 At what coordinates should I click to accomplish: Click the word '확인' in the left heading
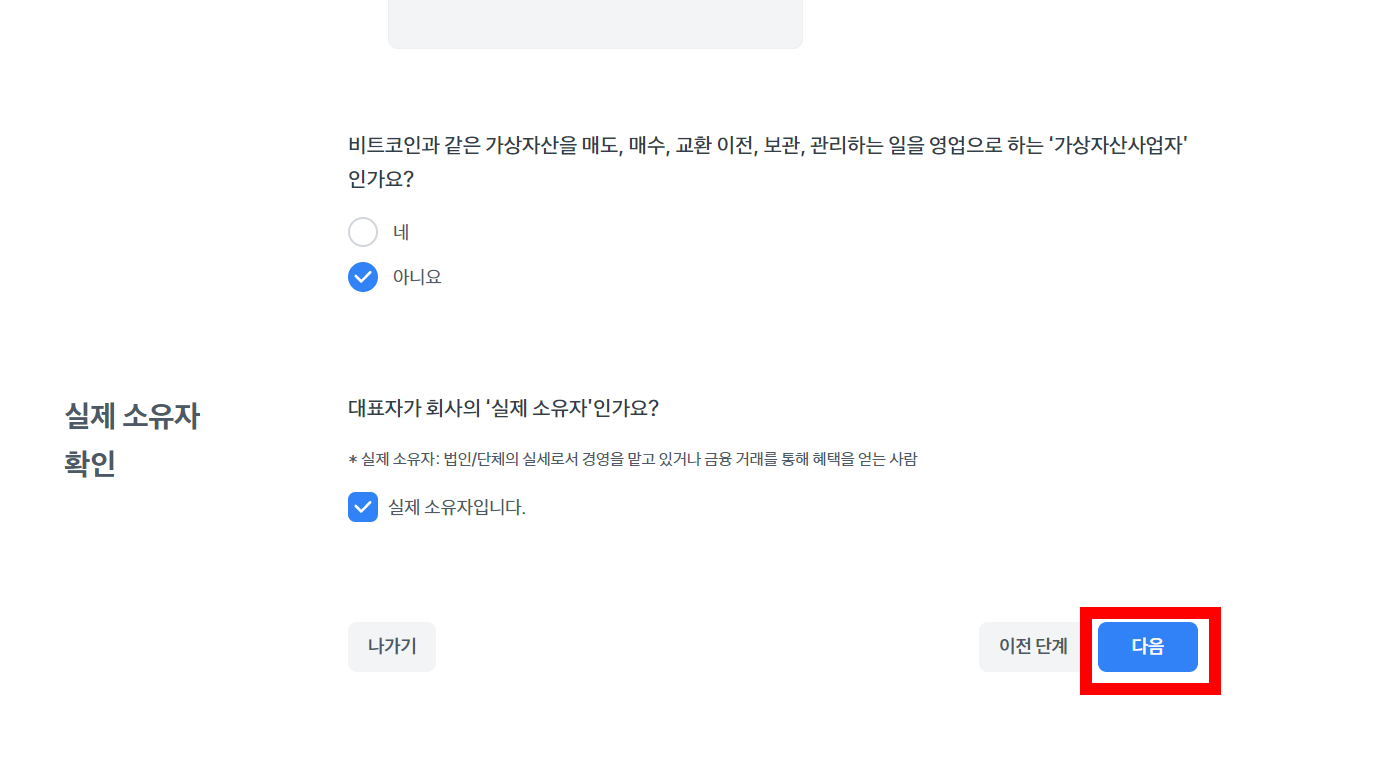point(90,465)
